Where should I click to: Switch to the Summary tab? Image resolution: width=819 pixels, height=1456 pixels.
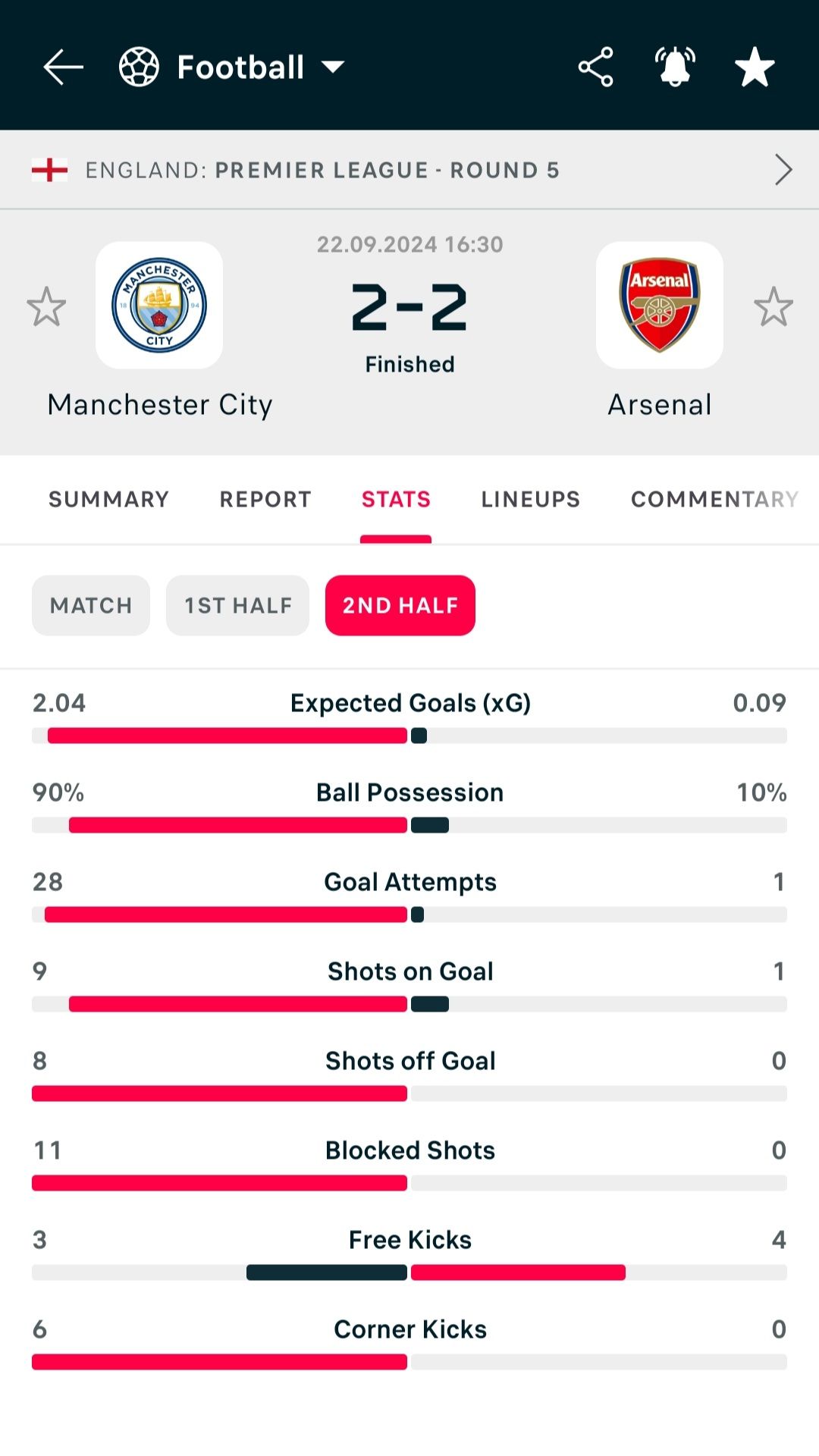point(108,499)
